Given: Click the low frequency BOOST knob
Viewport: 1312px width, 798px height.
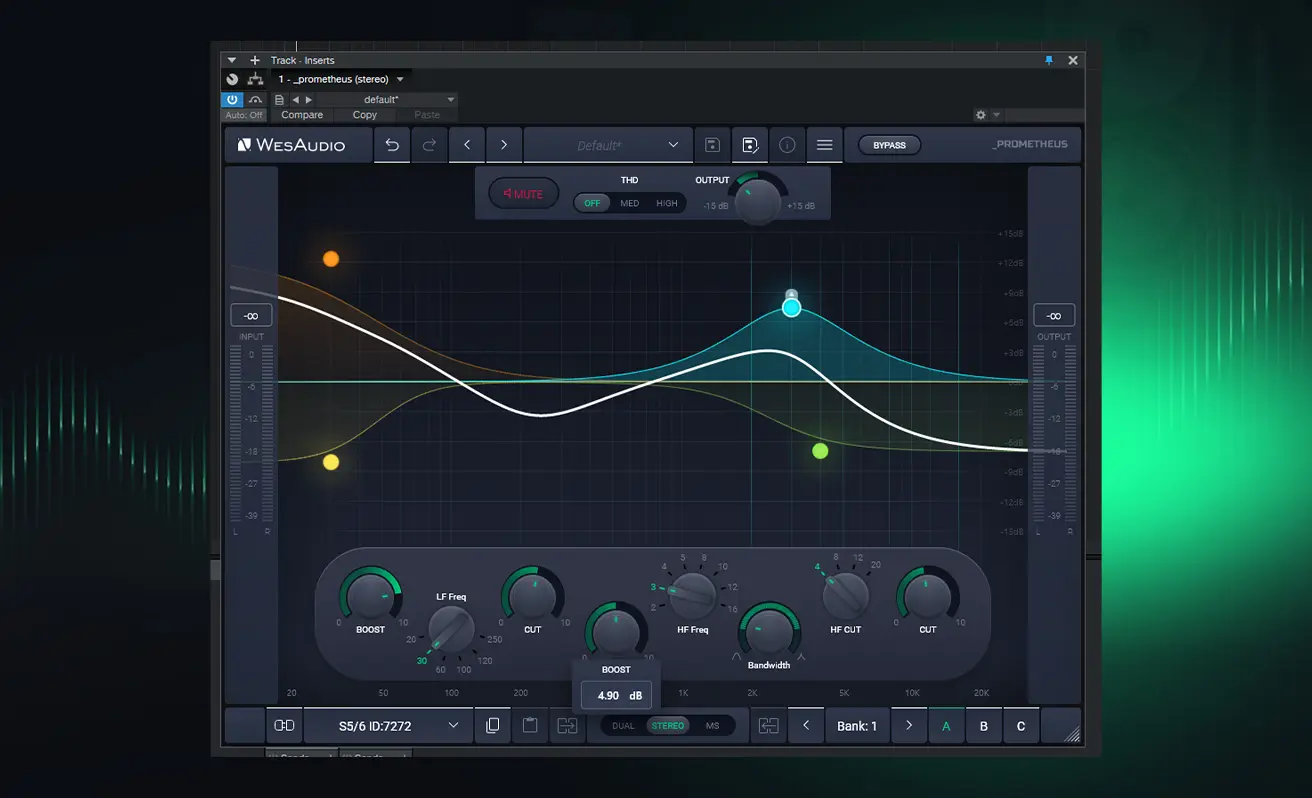Looking at the screenshot, I should pos(370,595).
